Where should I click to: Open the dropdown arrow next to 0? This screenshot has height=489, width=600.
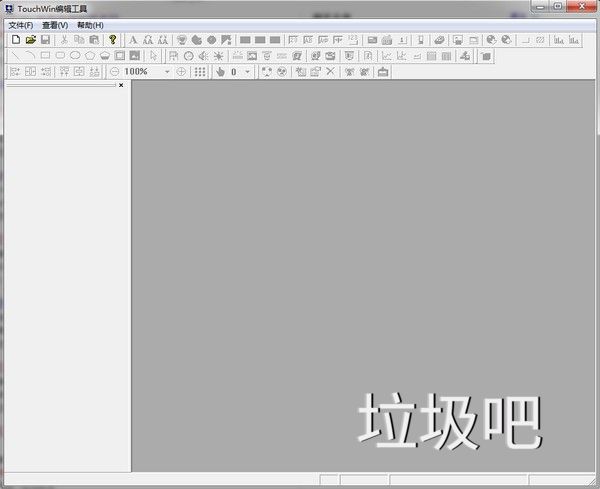click(x=247, y=72)
